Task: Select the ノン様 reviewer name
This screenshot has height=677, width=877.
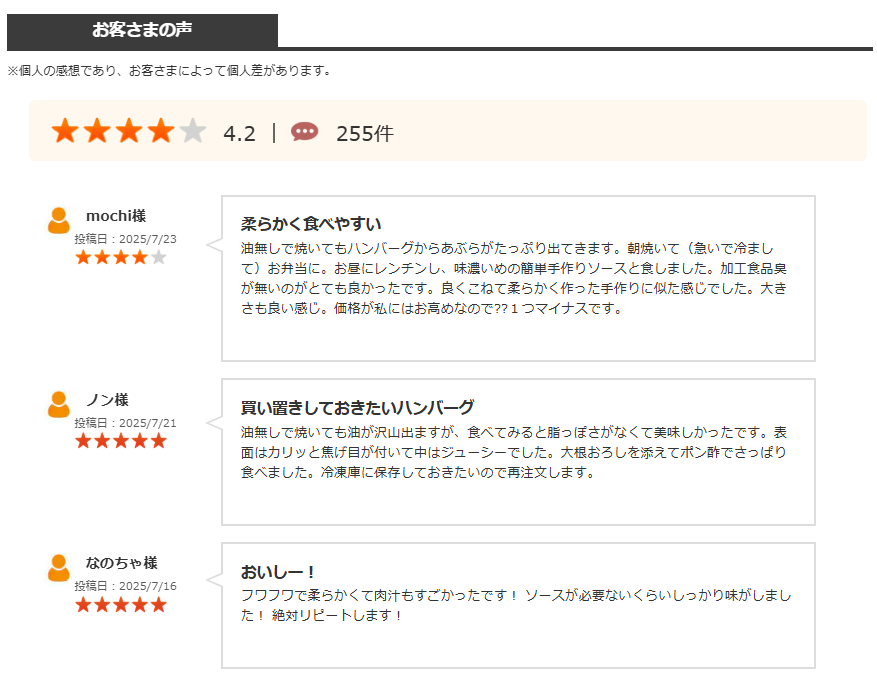Action: coord(107,400)
